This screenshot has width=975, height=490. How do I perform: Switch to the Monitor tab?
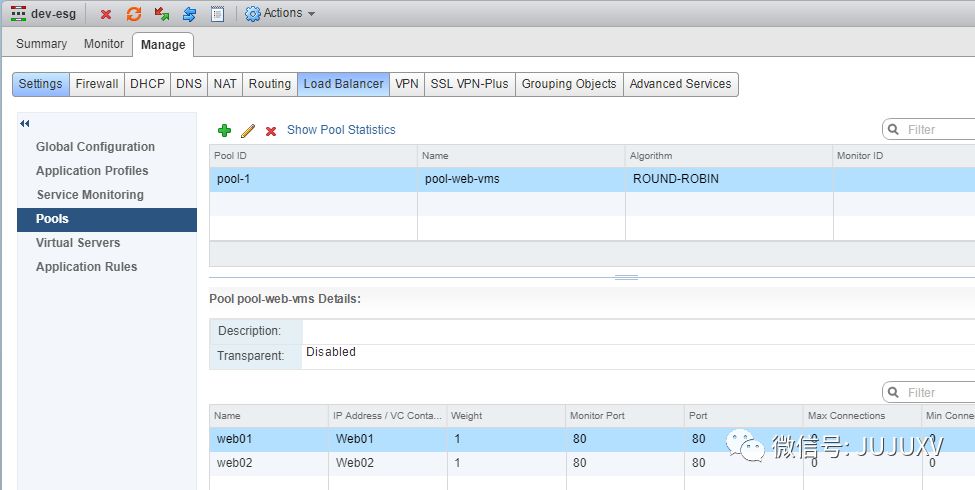tap(104, 44)
